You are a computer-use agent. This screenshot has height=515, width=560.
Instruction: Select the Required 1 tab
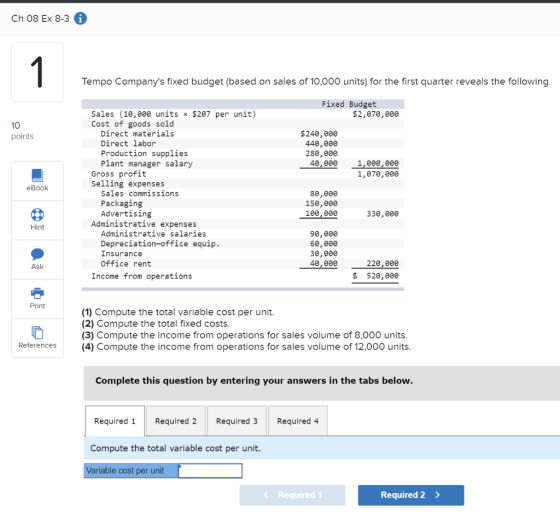(x=115, y=421)
